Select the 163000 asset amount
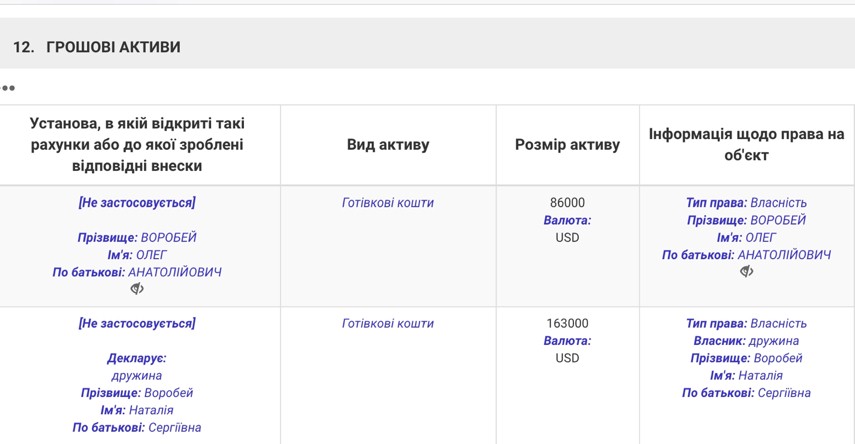855x444 pixels. pos(567,324)
